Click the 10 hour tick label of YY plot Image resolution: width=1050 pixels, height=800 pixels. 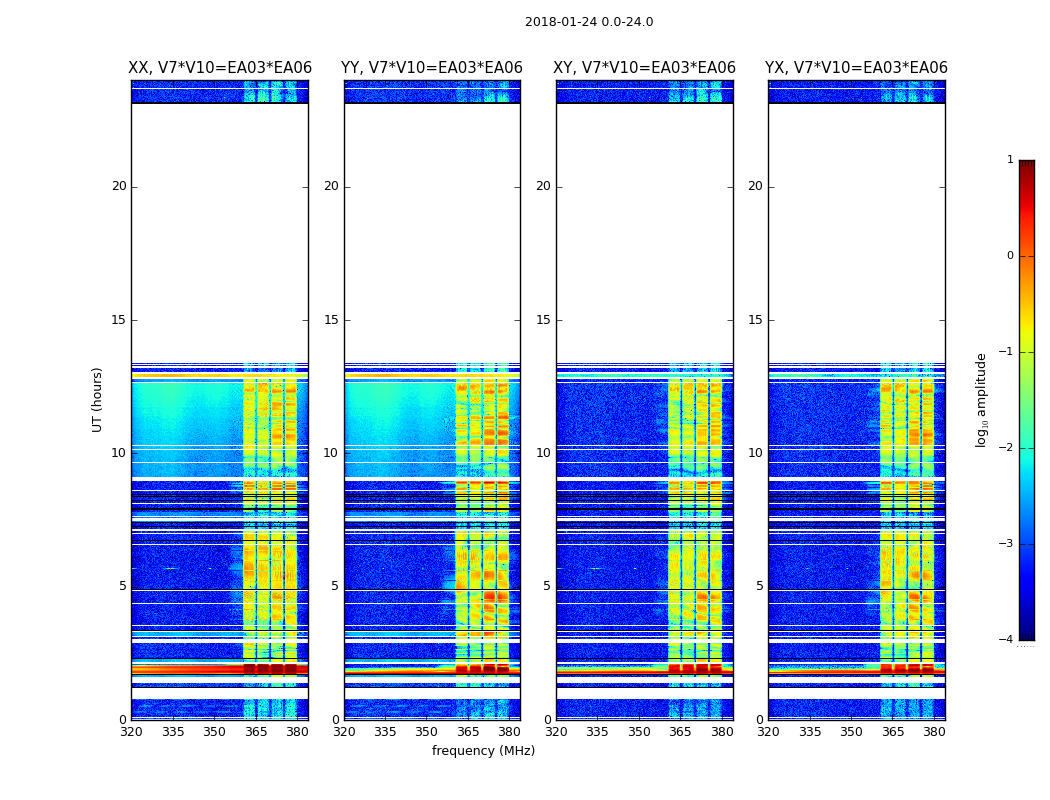click(331, 453)
